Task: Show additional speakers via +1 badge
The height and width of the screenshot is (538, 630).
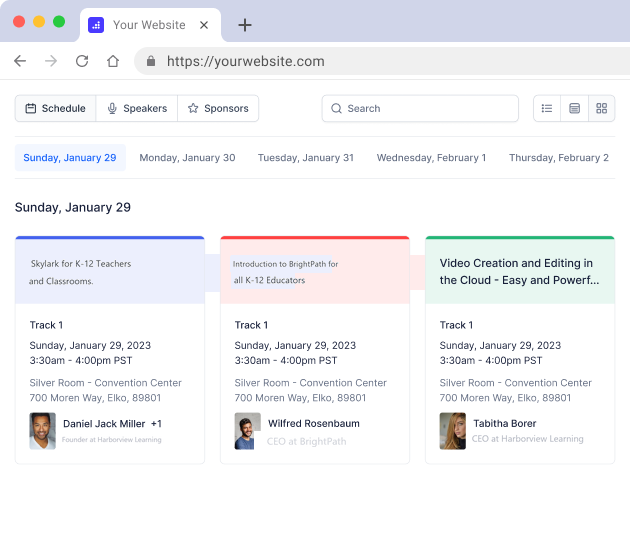Action: [x=156, y=423]
